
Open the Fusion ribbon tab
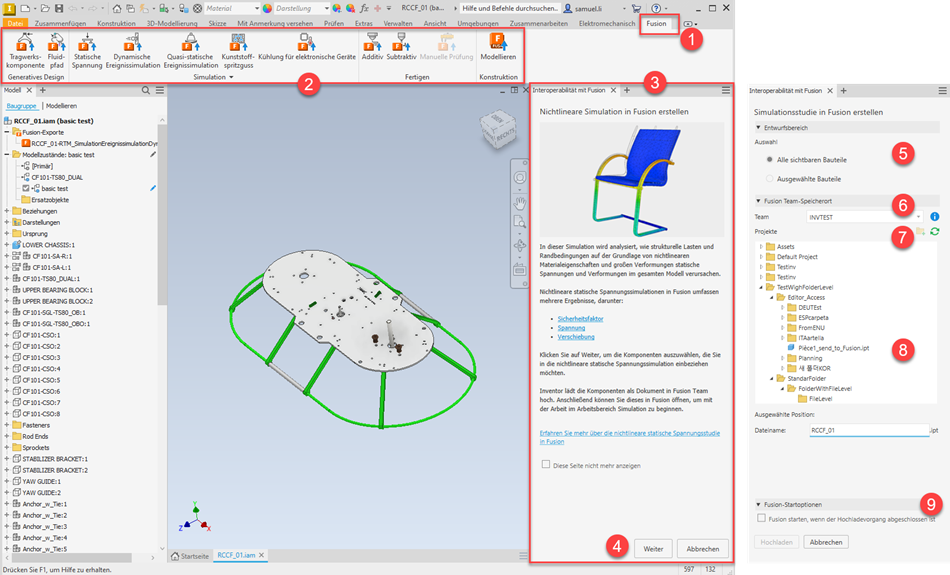[656, 24]
